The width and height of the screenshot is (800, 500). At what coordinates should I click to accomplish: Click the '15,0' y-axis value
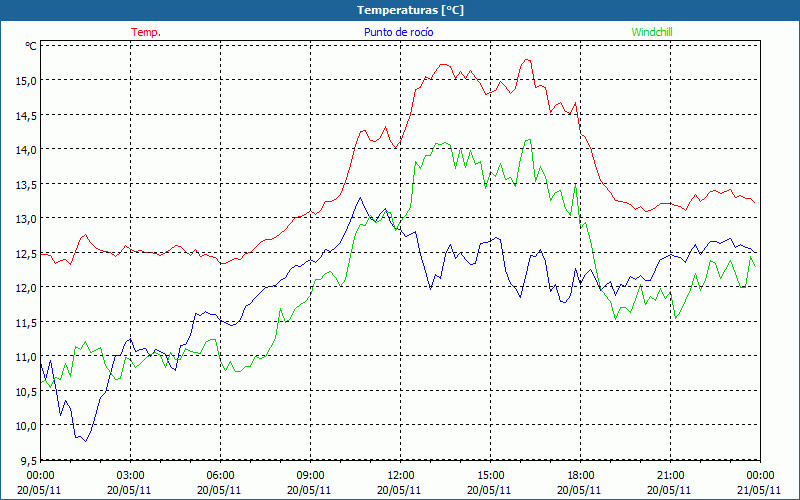pyautogui.click(x=27, y=81)
